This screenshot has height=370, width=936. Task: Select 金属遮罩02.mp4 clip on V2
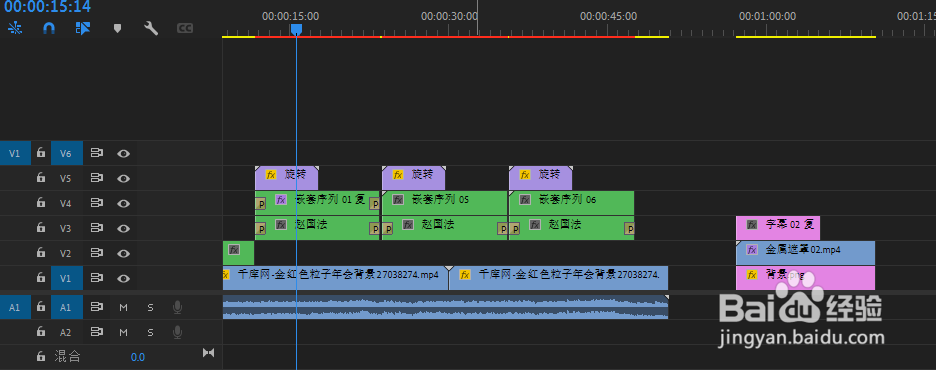coord(805,253)
